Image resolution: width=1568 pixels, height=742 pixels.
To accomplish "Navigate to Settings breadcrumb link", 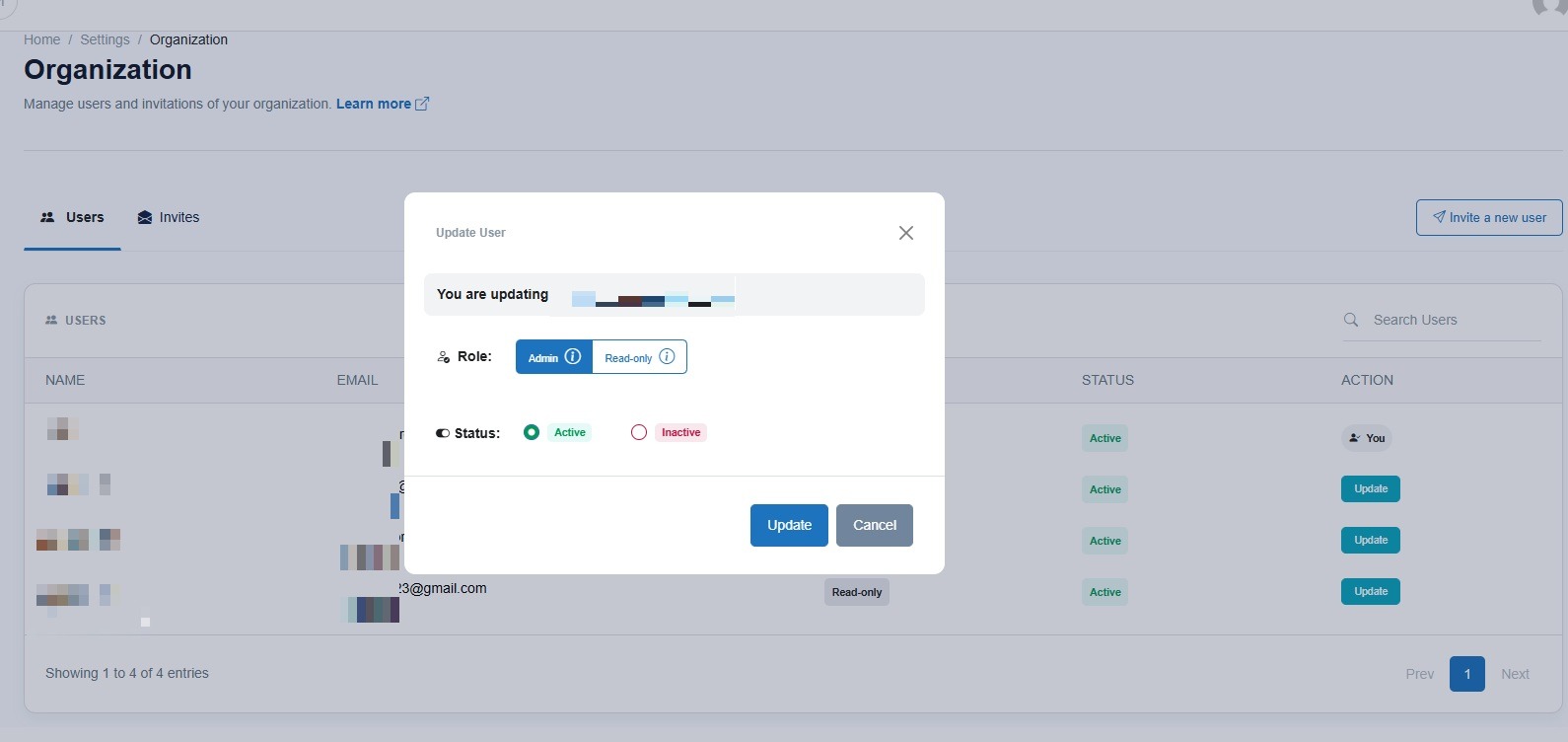I will point(105,39).
